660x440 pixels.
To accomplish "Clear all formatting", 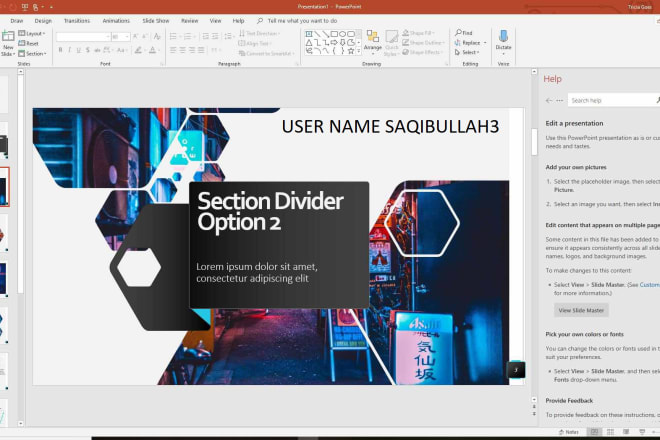I will pyautogui.click(x=157, y=37).
